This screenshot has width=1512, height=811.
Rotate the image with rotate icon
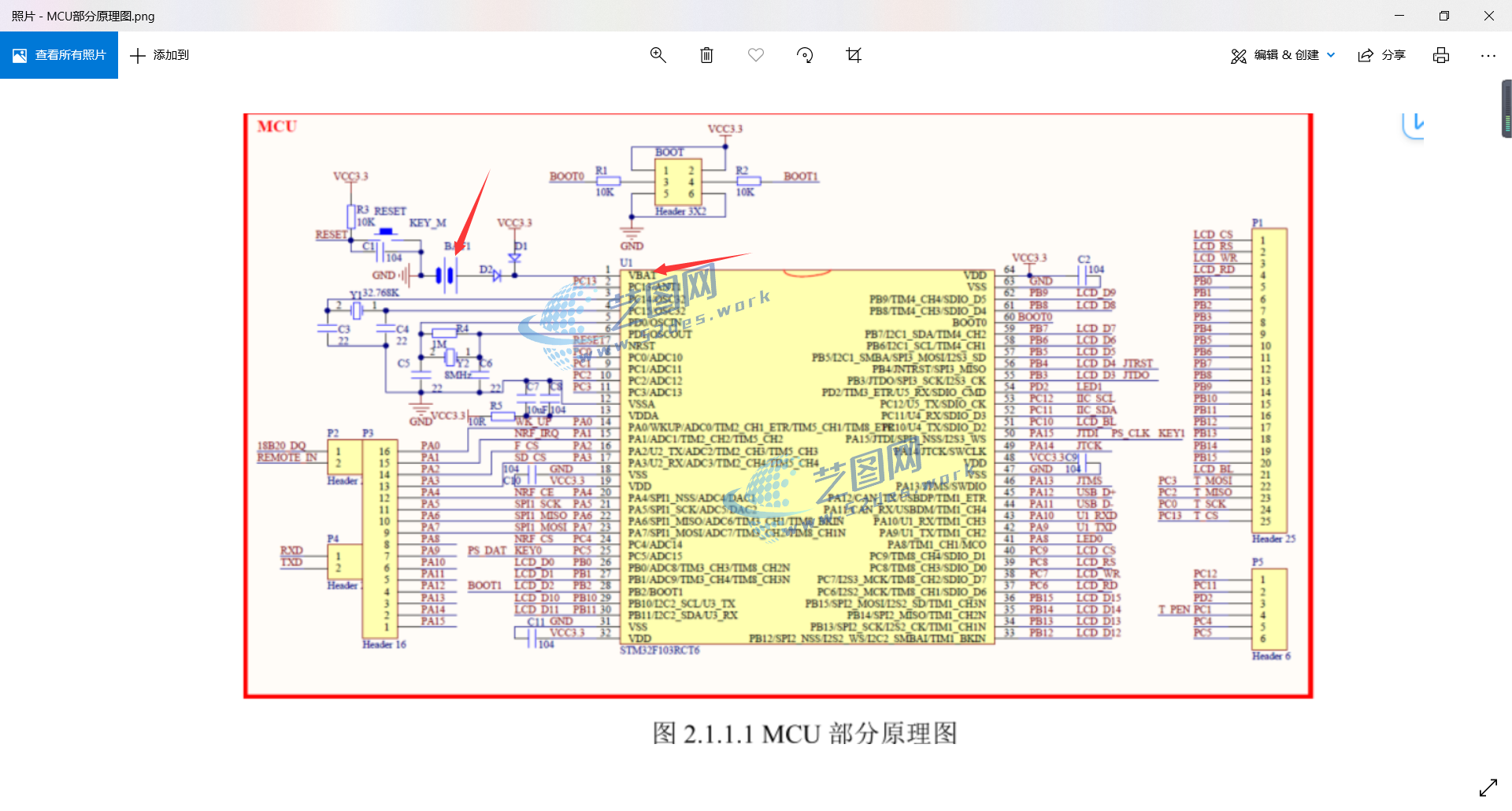805,55
